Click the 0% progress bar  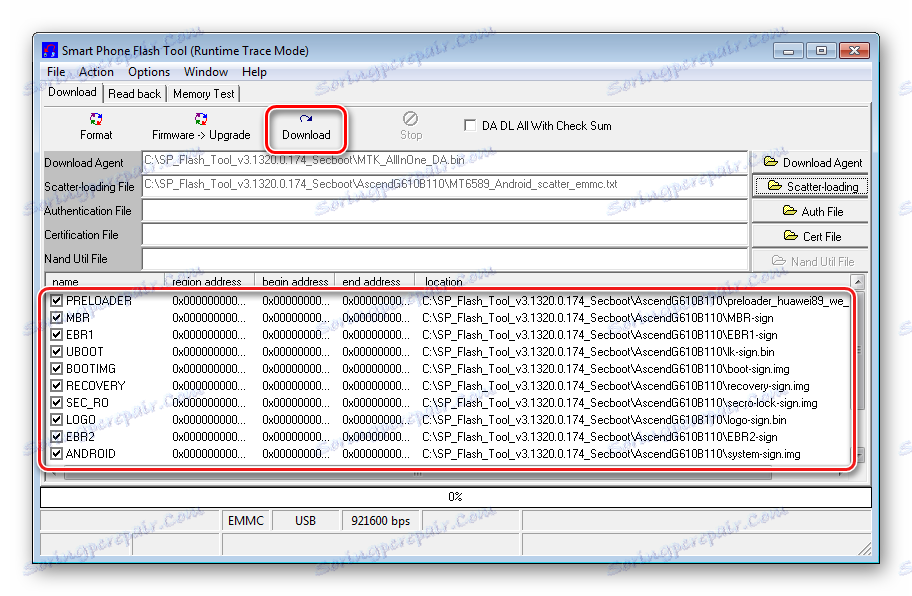click(x=455, y=497)
